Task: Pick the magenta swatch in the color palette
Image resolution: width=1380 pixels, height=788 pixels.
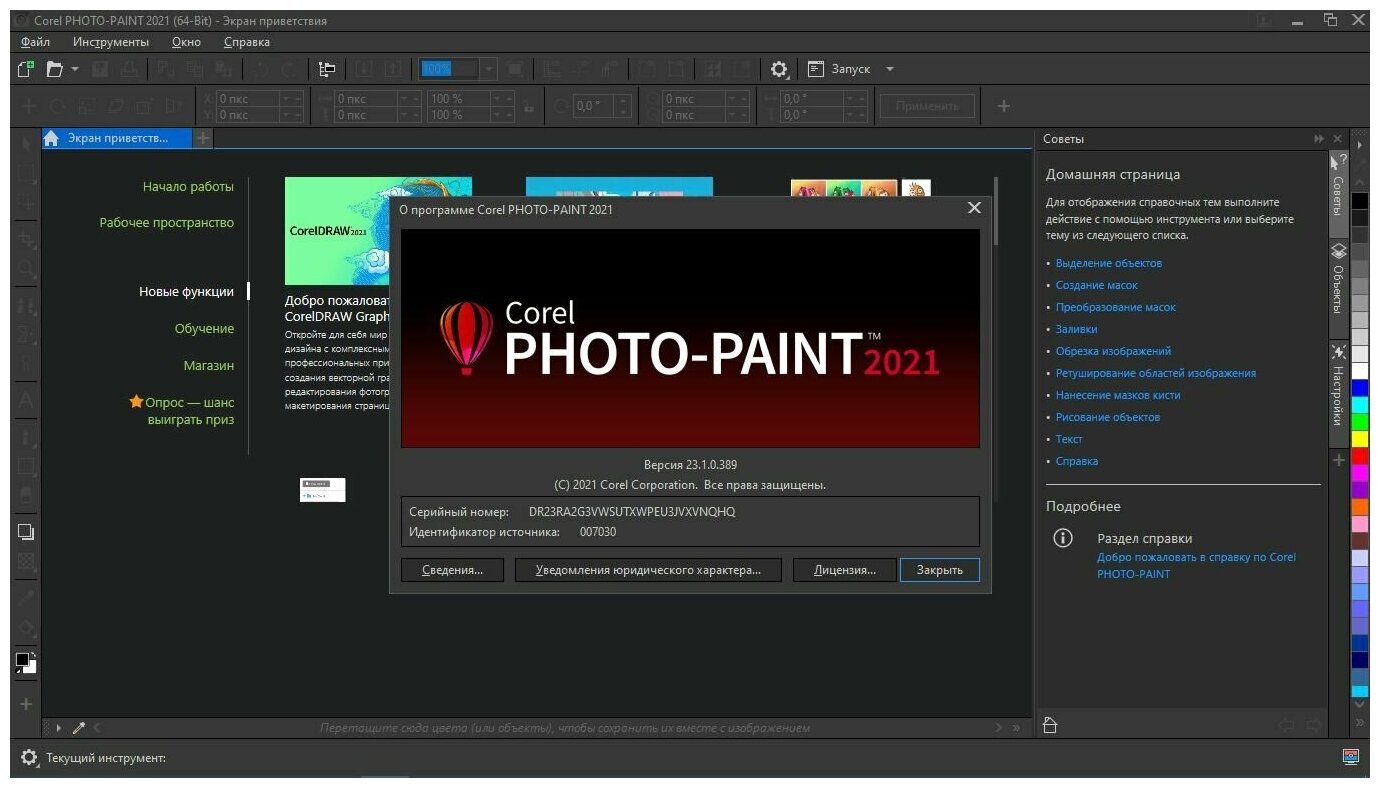Action: (x=1360, y=473)
